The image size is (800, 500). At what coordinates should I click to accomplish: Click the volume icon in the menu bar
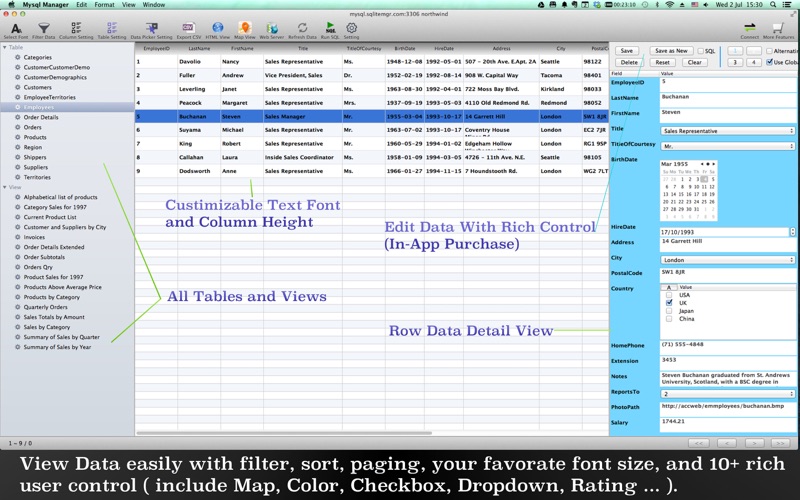coord(706,5)
